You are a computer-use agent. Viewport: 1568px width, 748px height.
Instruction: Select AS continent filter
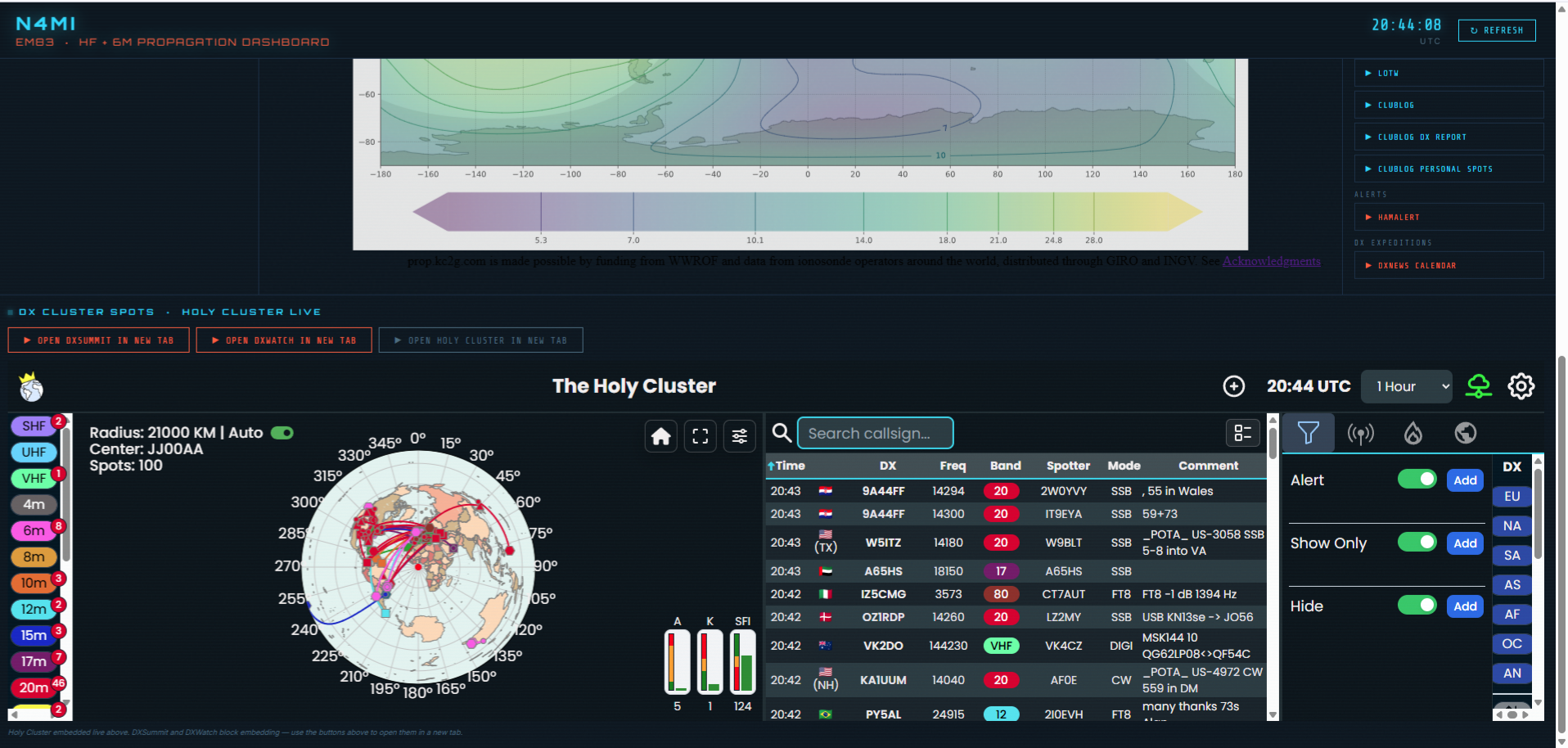[1512, 584]
